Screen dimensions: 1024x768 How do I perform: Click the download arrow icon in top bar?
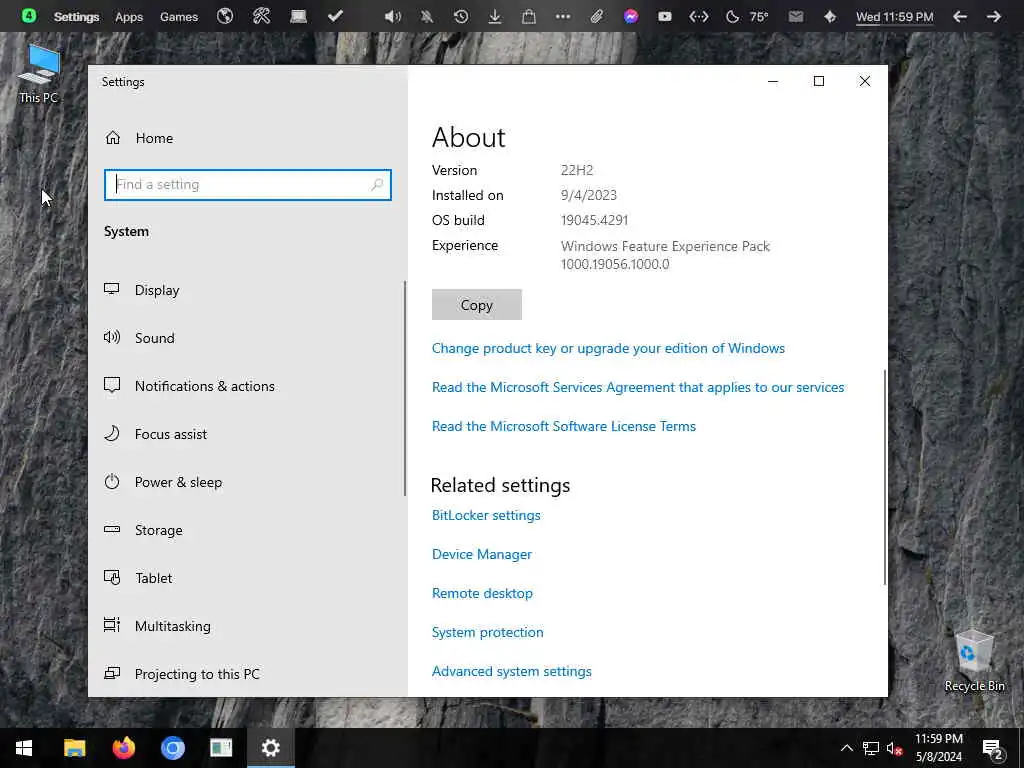click(x=495, y=16)
